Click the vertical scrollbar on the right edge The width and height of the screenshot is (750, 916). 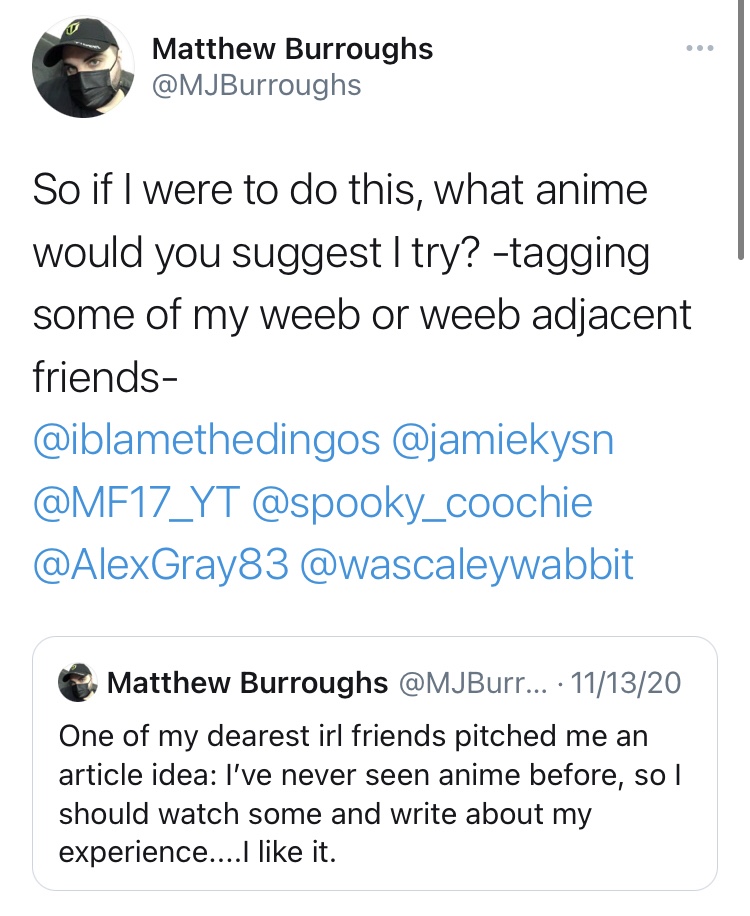pyautogui.click(x=741, y=130)
